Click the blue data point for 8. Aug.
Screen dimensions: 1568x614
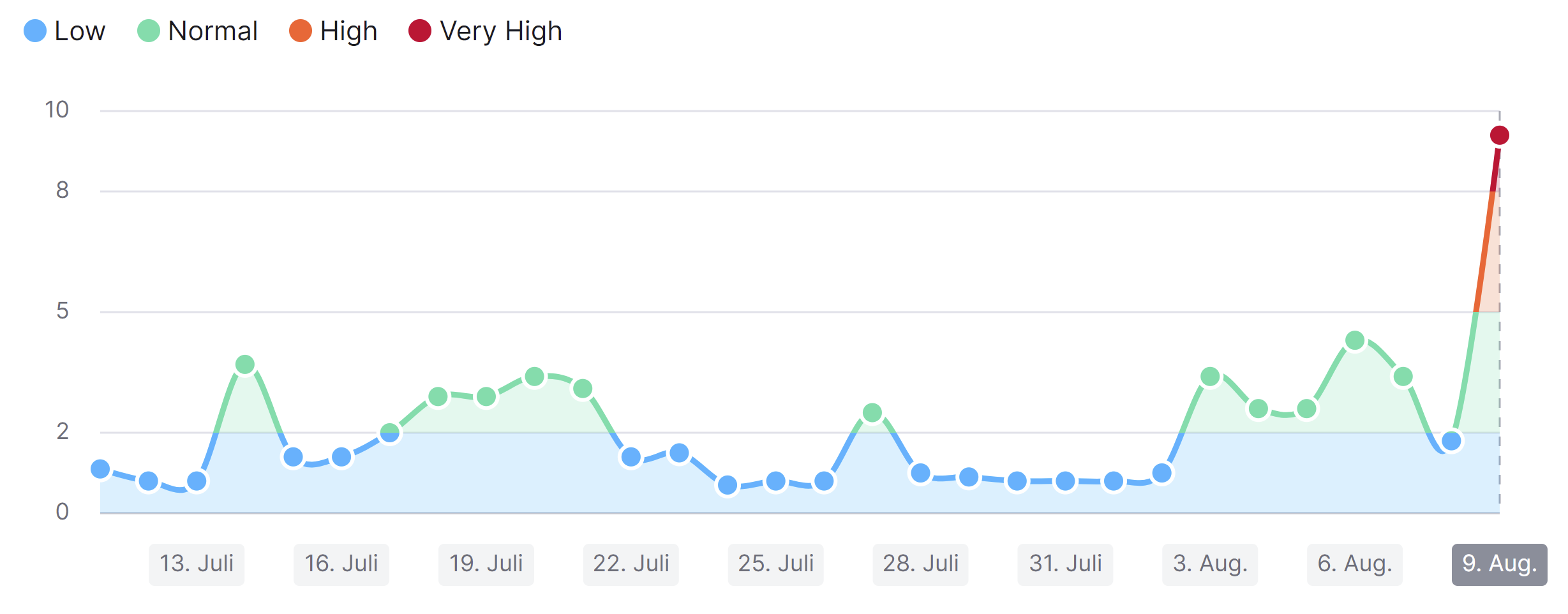point(1452,441)
